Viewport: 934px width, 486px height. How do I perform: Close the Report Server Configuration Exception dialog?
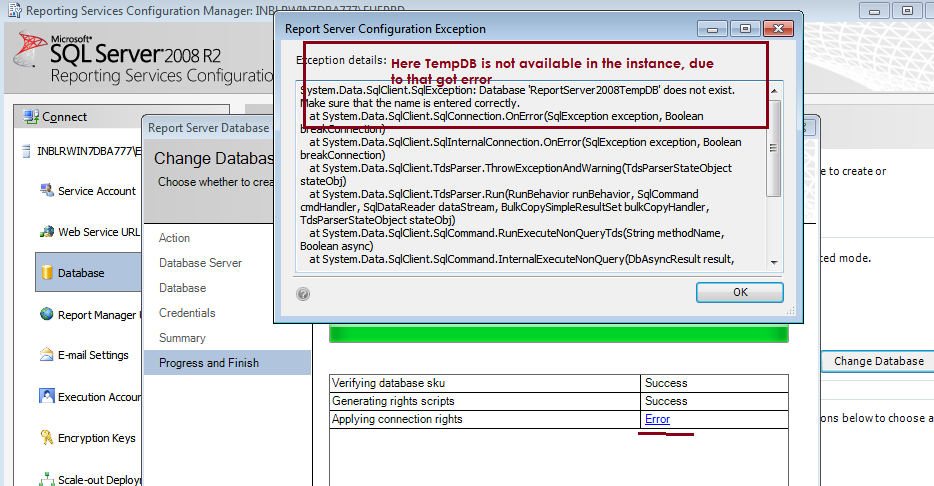[x=778, y=28]
